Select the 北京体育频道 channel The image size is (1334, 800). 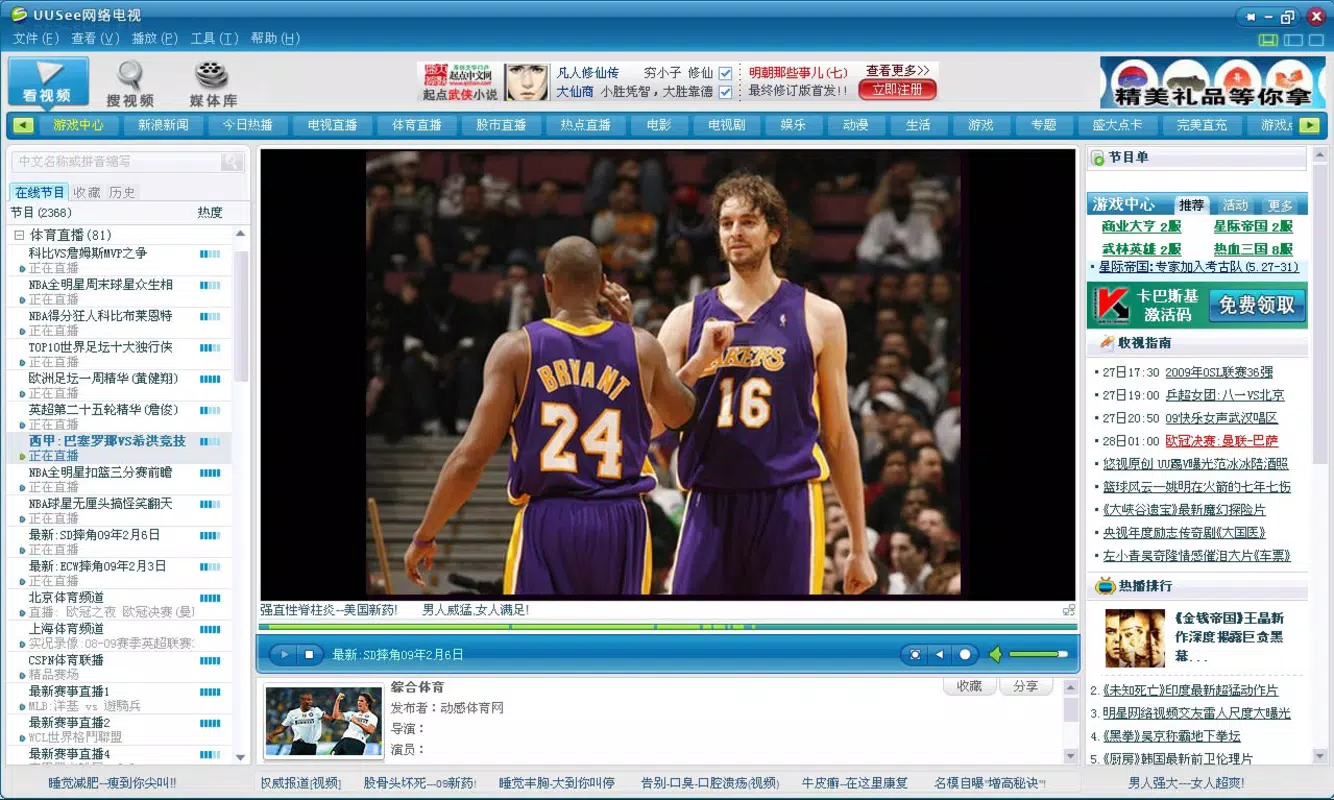66,597
